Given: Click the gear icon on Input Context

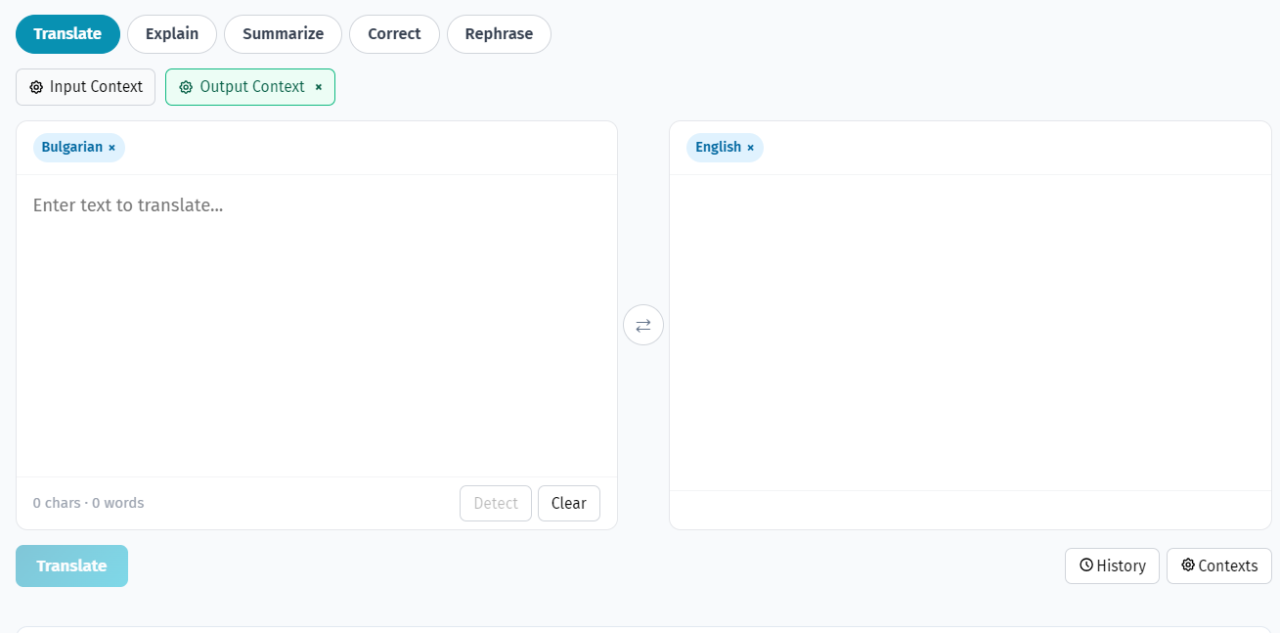Looking at the screenshot, I should (35, 87).
